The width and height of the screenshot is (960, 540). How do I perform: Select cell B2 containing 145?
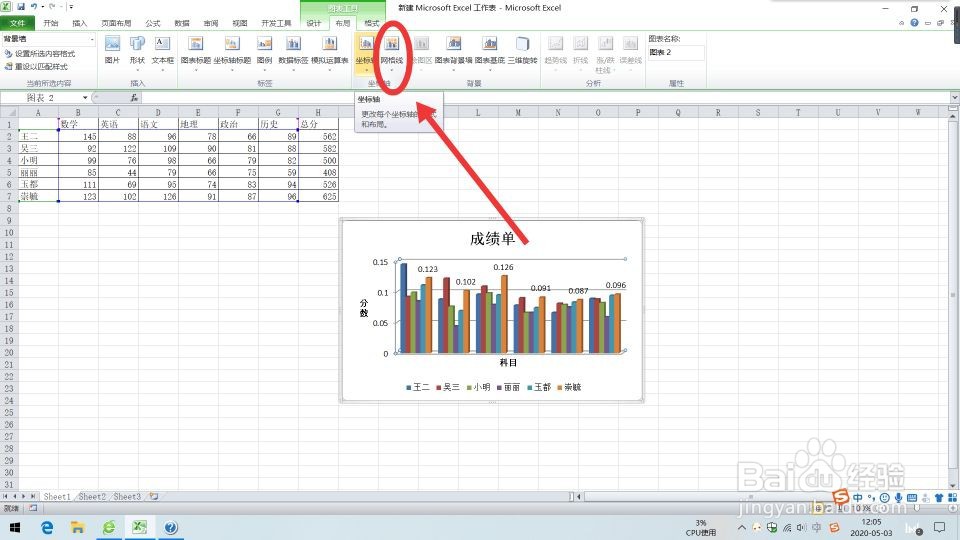coord(78,137)
